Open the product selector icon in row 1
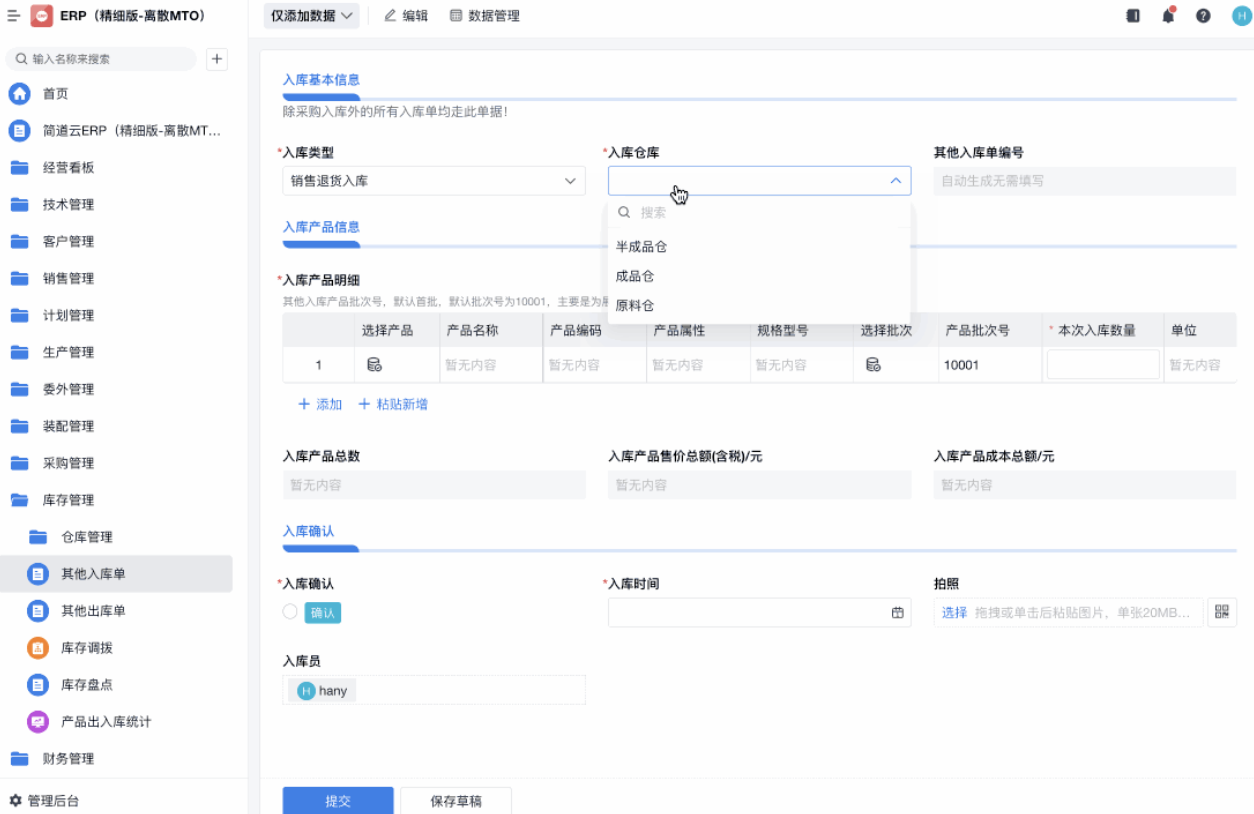Screen dimensions: 1254x814 [x=374, y=365]
